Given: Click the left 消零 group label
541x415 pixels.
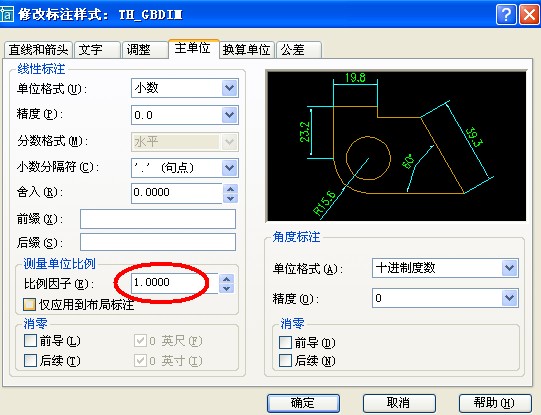Looking at the screenshot, I should [x=36, y=324].
